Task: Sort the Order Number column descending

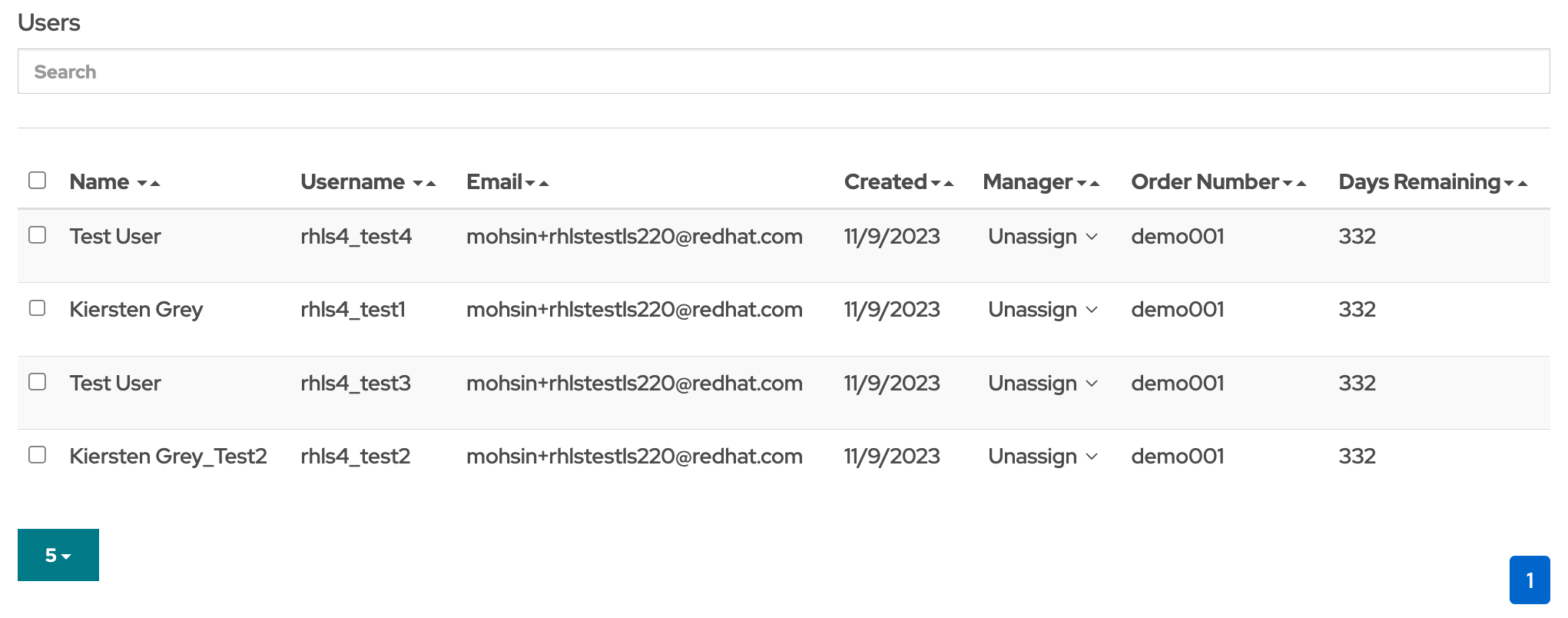Action: [x=1288, y=184]
